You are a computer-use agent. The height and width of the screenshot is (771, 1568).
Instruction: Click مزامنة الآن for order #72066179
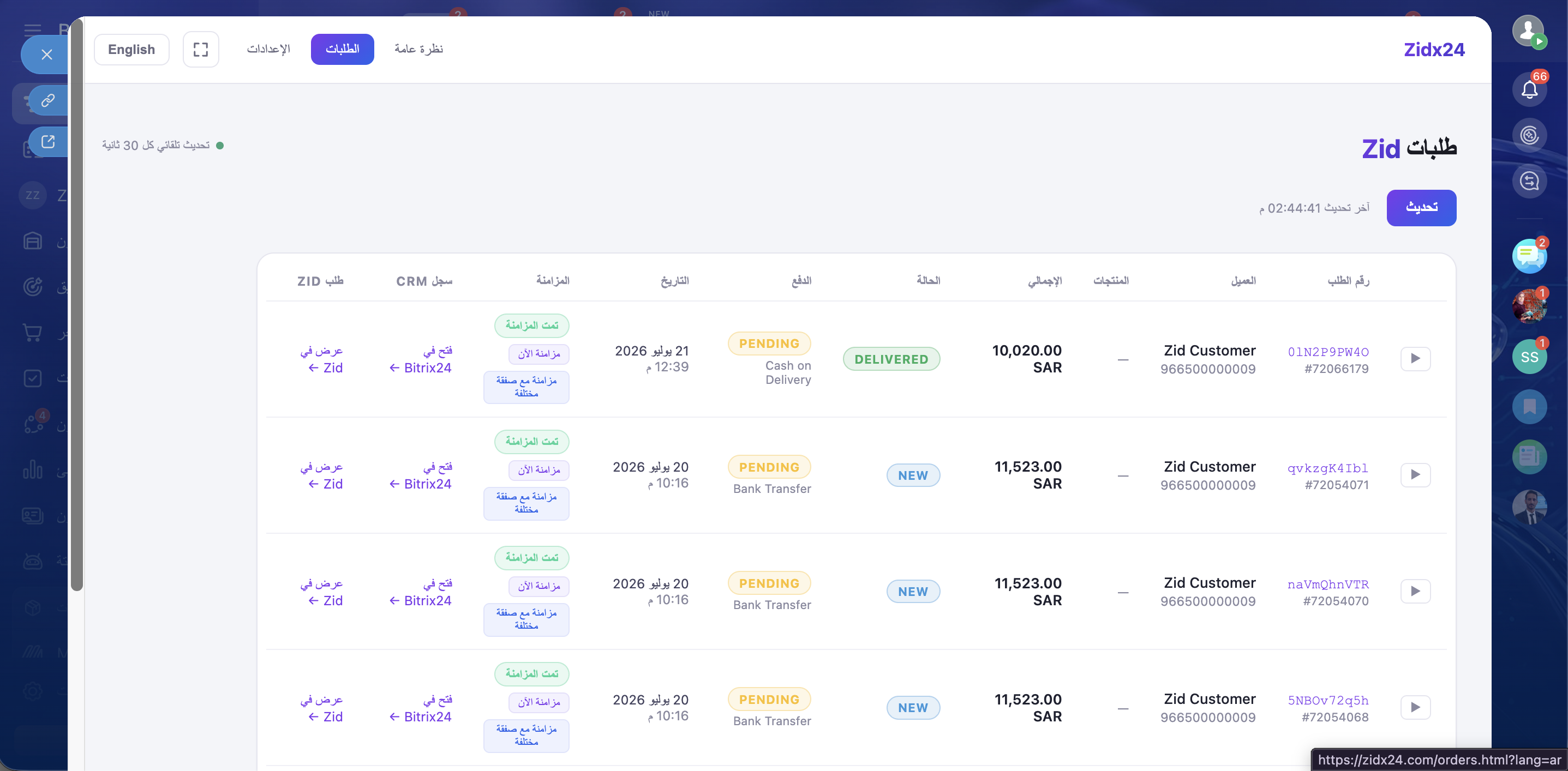coord(538,354)
